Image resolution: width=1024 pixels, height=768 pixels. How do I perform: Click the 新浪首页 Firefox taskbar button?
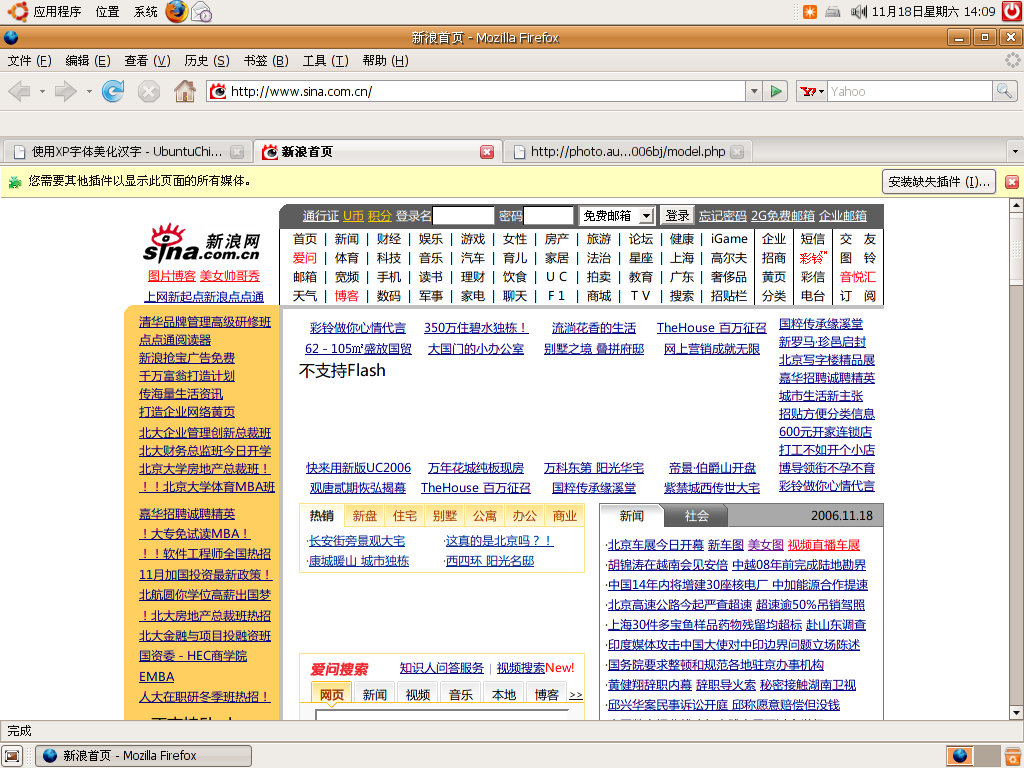(143, 756)
